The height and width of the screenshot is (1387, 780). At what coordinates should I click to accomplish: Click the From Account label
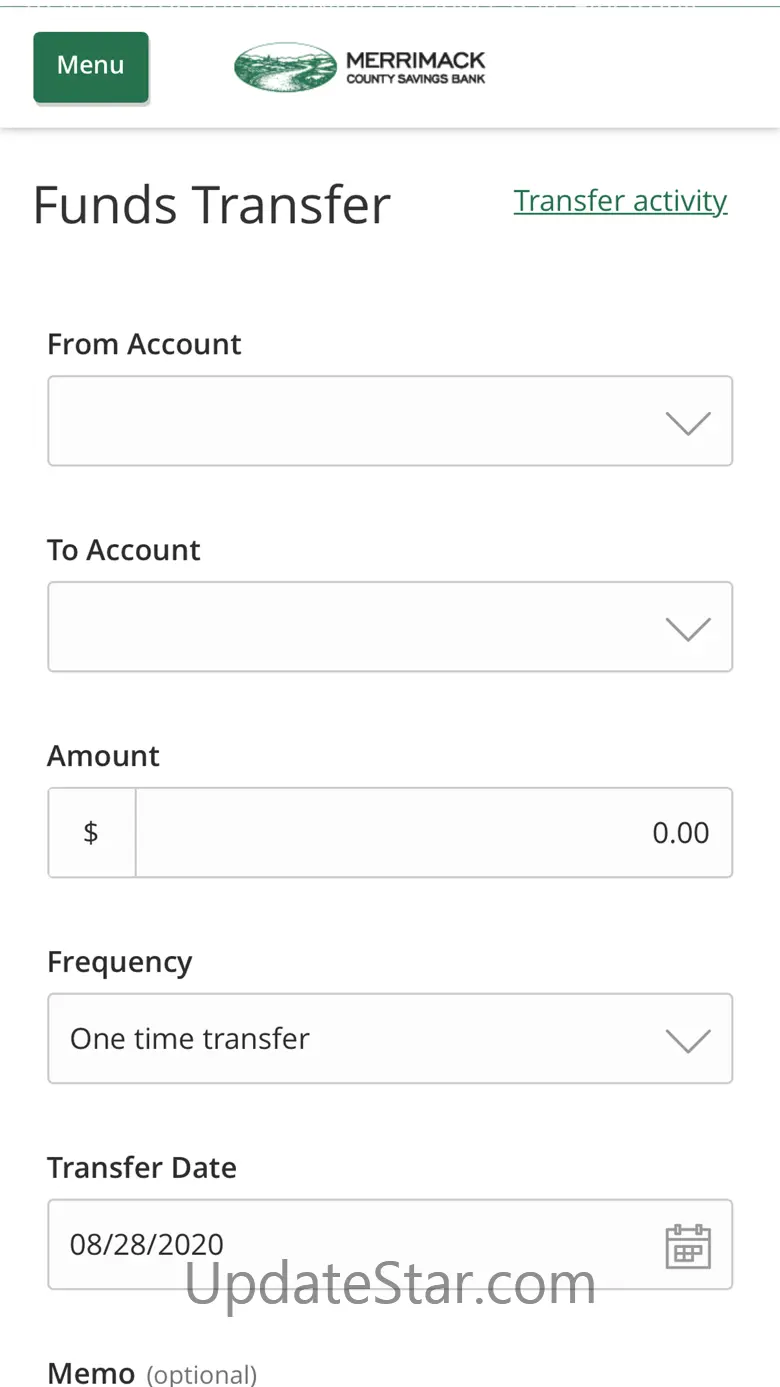(x=144, y=344)
